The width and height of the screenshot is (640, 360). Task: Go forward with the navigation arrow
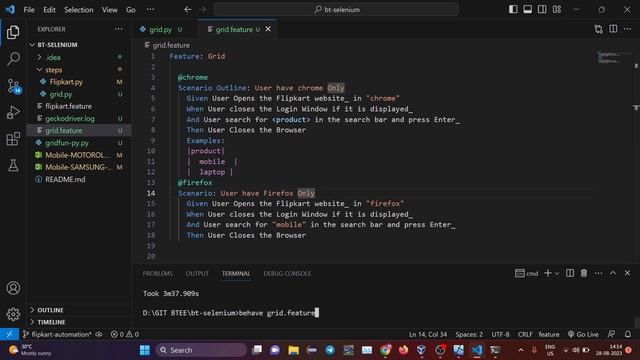click(203, 9)
